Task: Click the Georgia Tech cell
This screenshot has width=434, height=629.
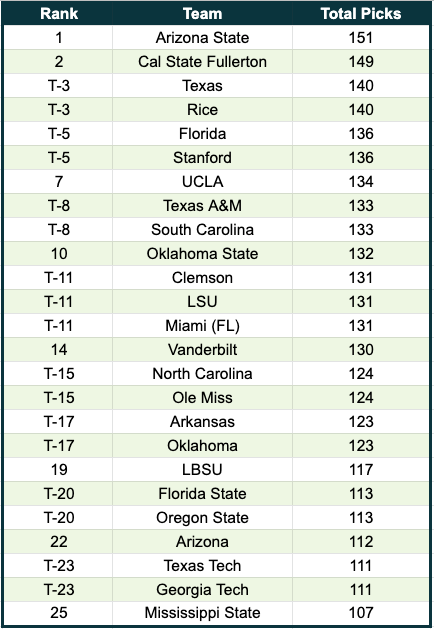Action: [202, 590]
